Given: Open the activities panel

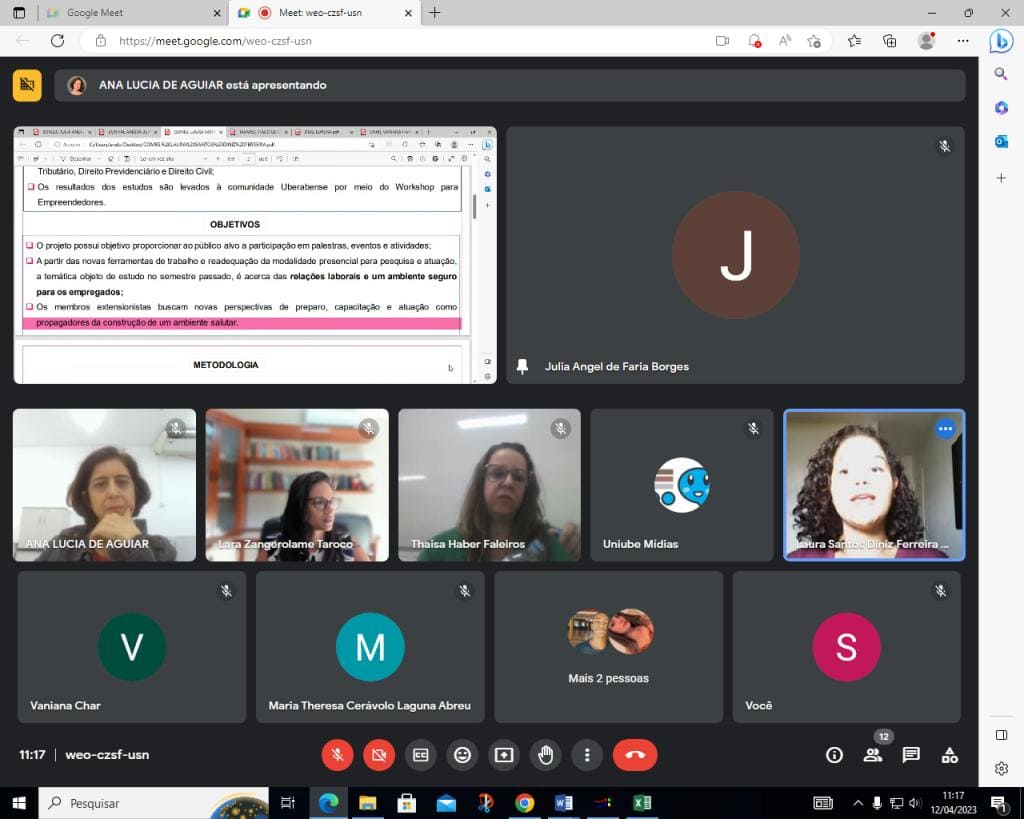Looking at the screenshot, I should click(x=950, y=756).
